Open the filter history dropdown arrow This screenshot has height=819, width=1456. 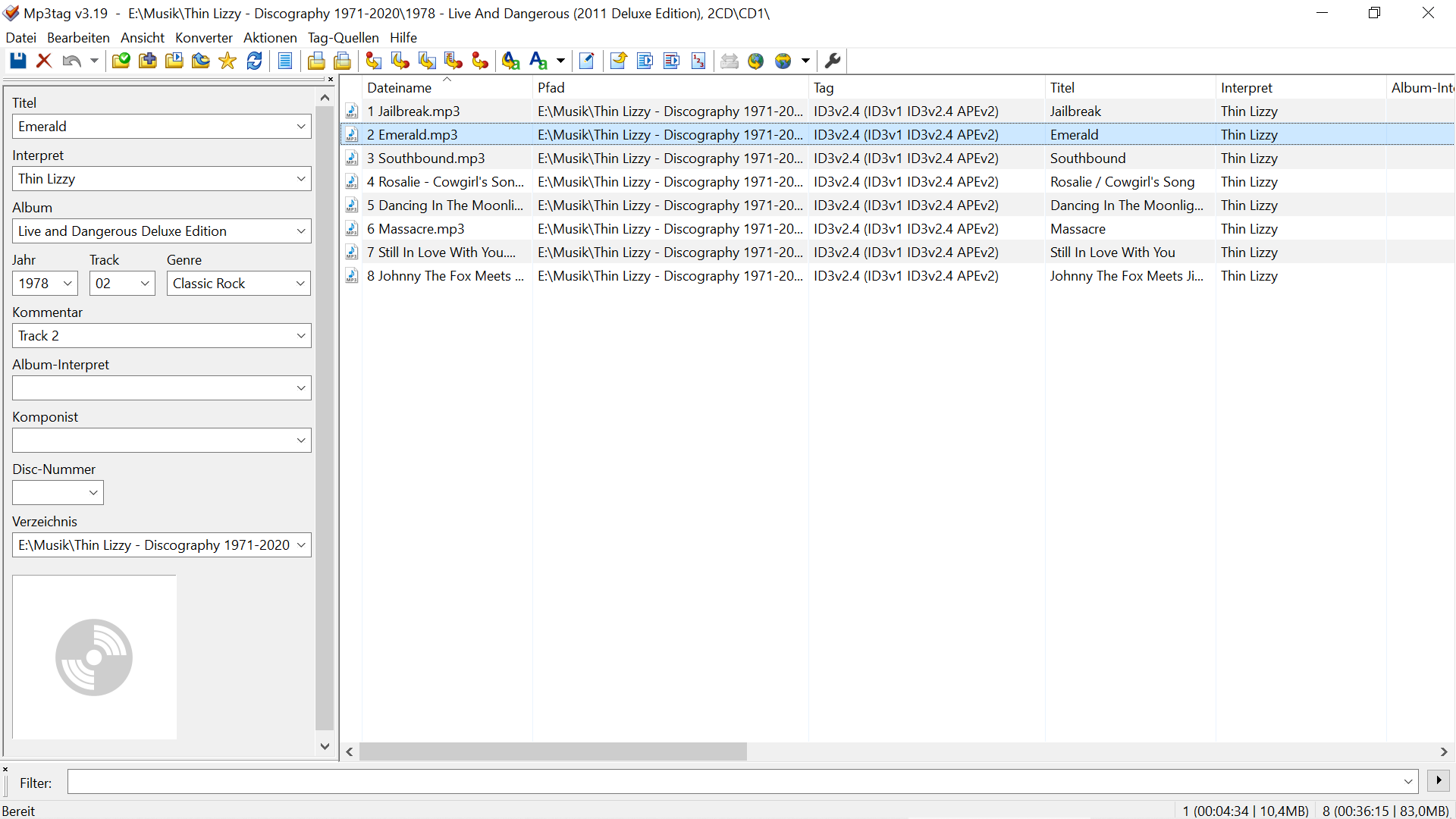coord(1408,782)
